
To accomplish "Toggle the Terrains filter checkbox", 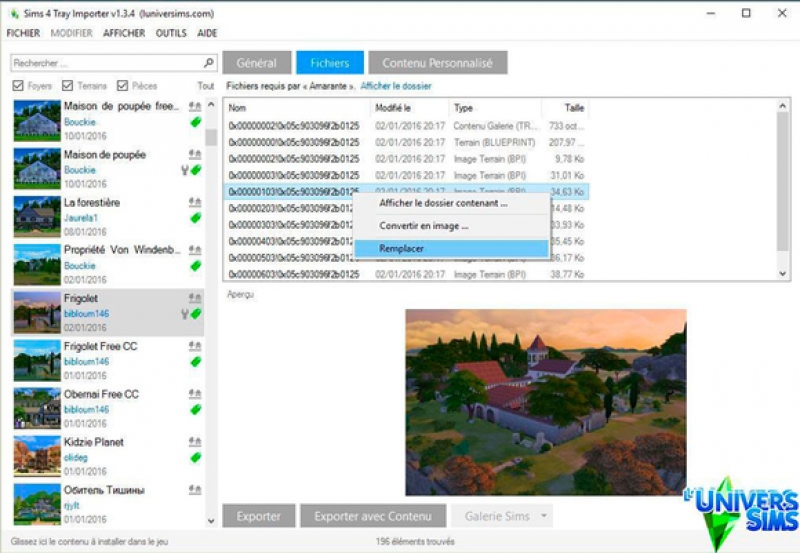I will 67,85.
